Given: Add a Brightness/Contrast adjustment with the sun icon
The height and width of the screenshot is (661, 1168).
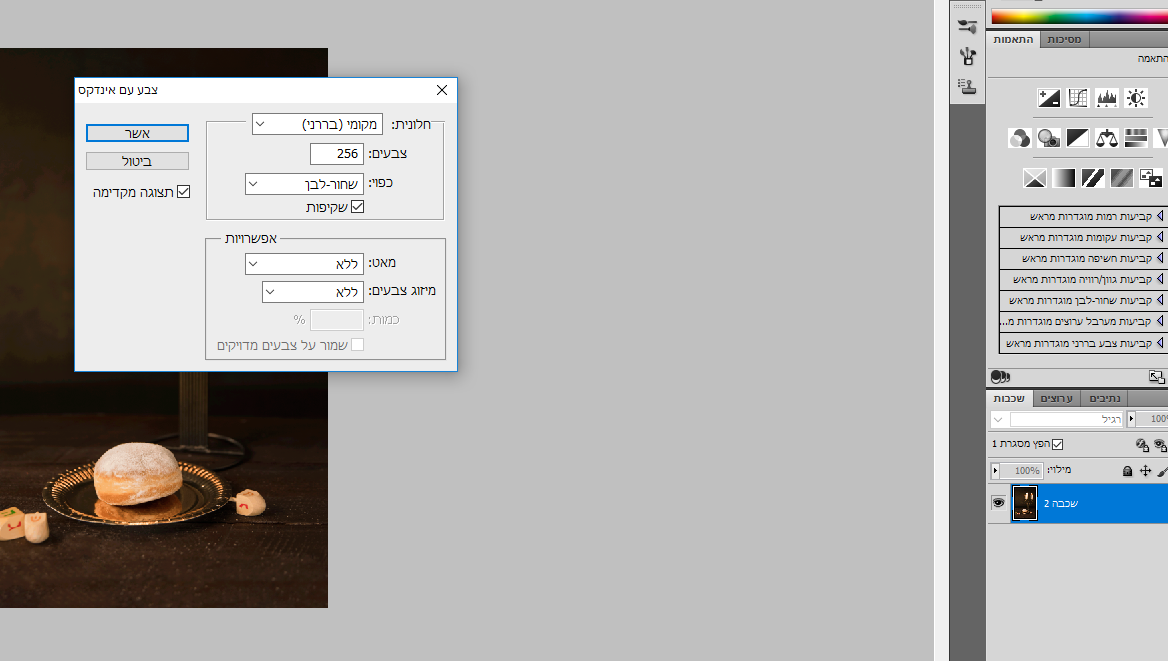Looking at the screenshot, I should 1136,98.
